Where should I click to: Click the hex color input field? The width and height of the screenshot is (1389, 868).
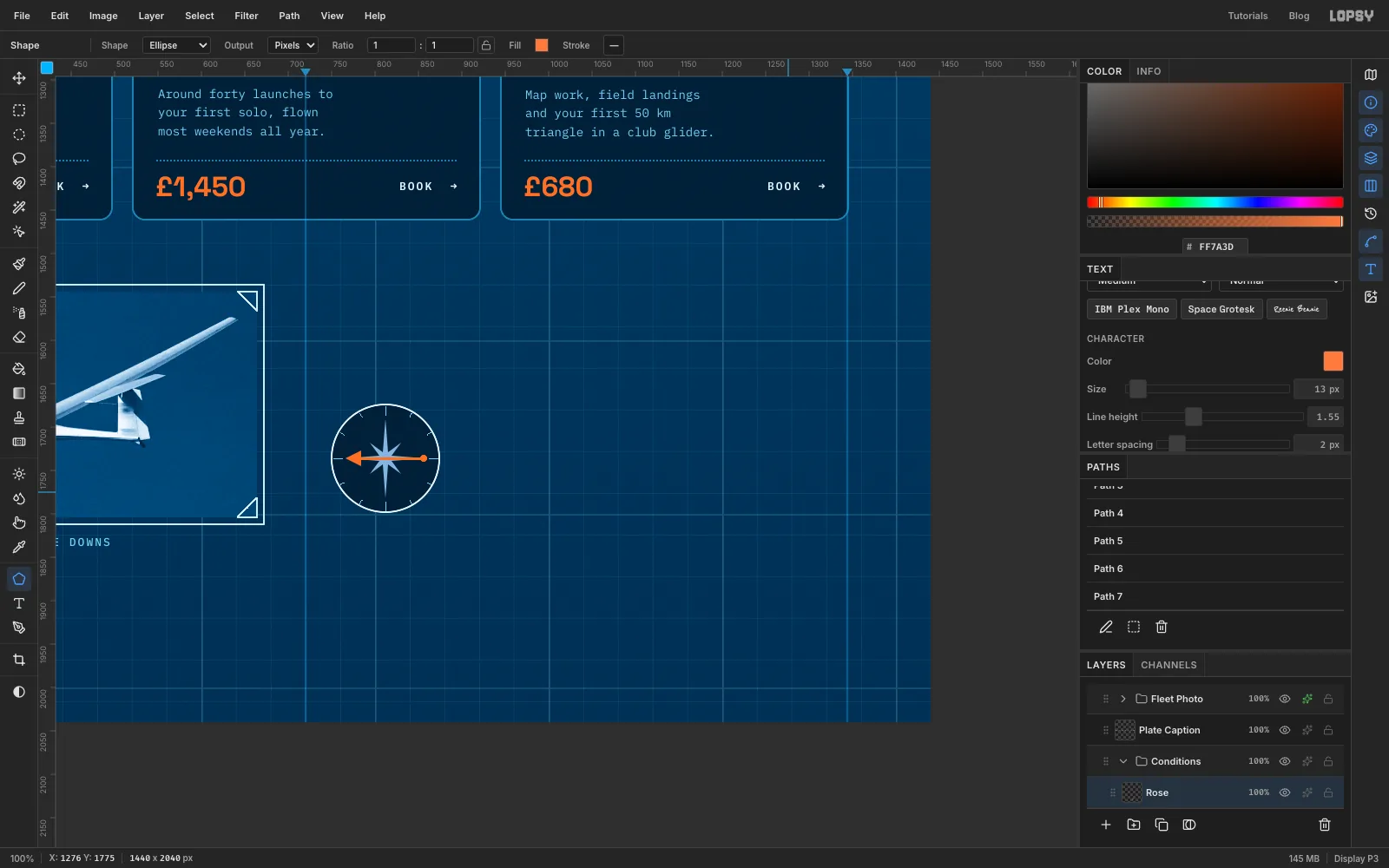coord(1215,247)
